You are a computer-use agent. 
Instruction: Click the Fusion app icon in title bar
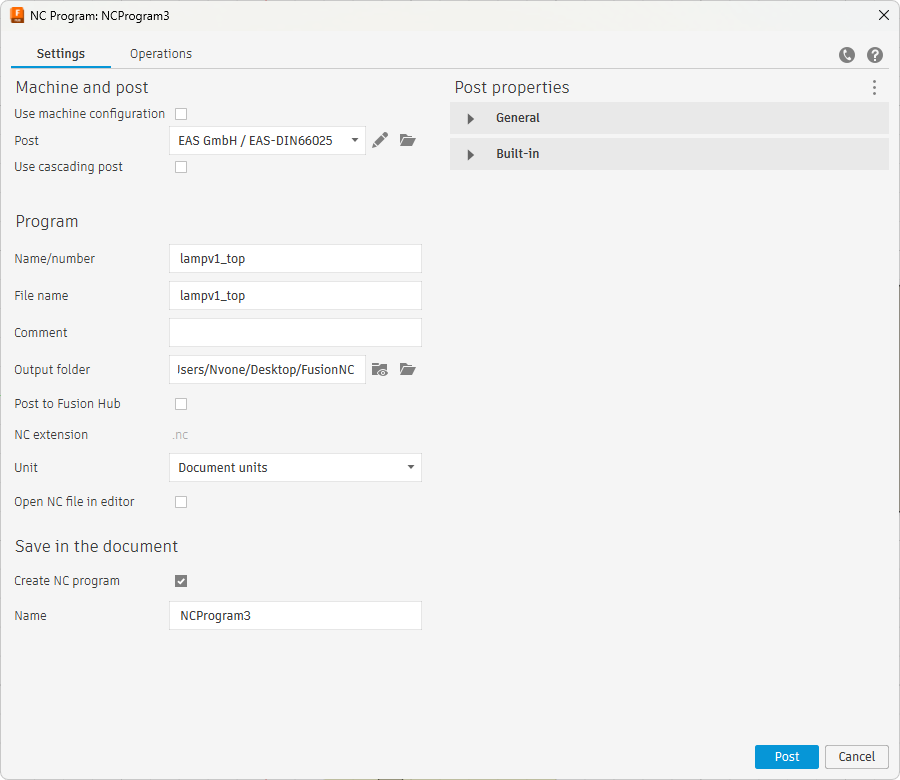click(17, 15)
